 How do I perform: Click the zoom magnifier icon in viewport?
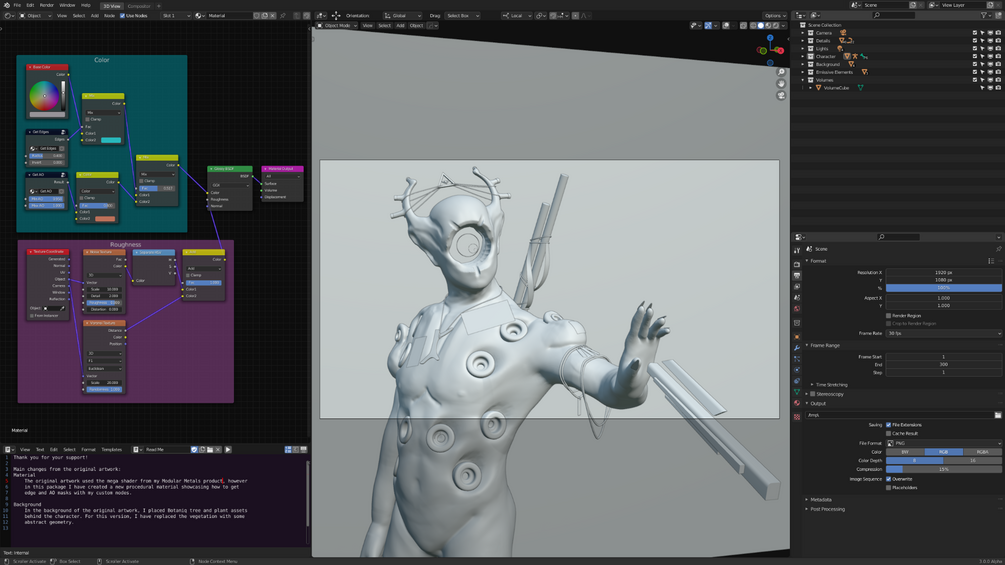pos(781,72)
